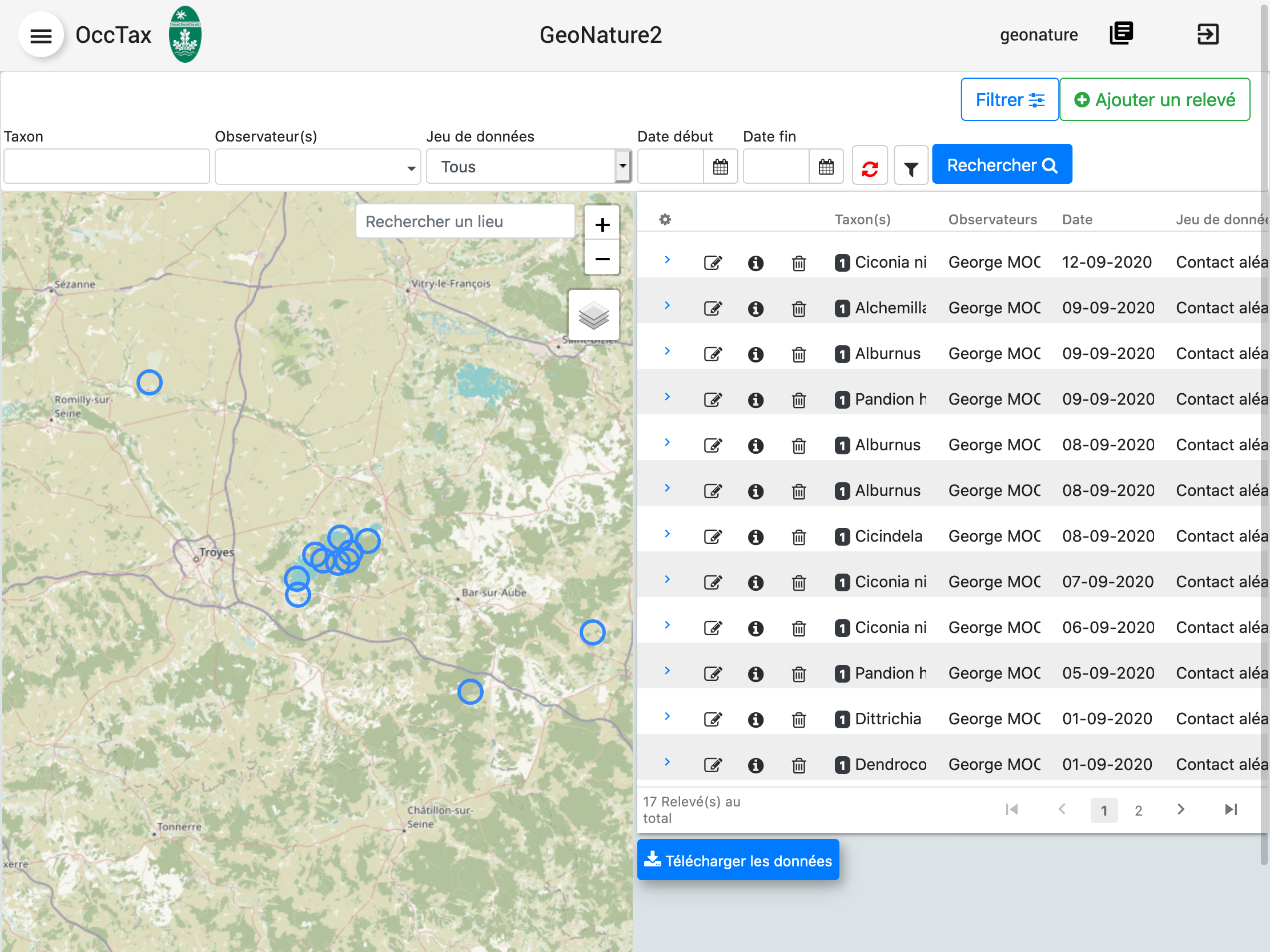1270x952 pixels.
Task: Open the Observateur(s) dropdown
Action: pos(317,167)
